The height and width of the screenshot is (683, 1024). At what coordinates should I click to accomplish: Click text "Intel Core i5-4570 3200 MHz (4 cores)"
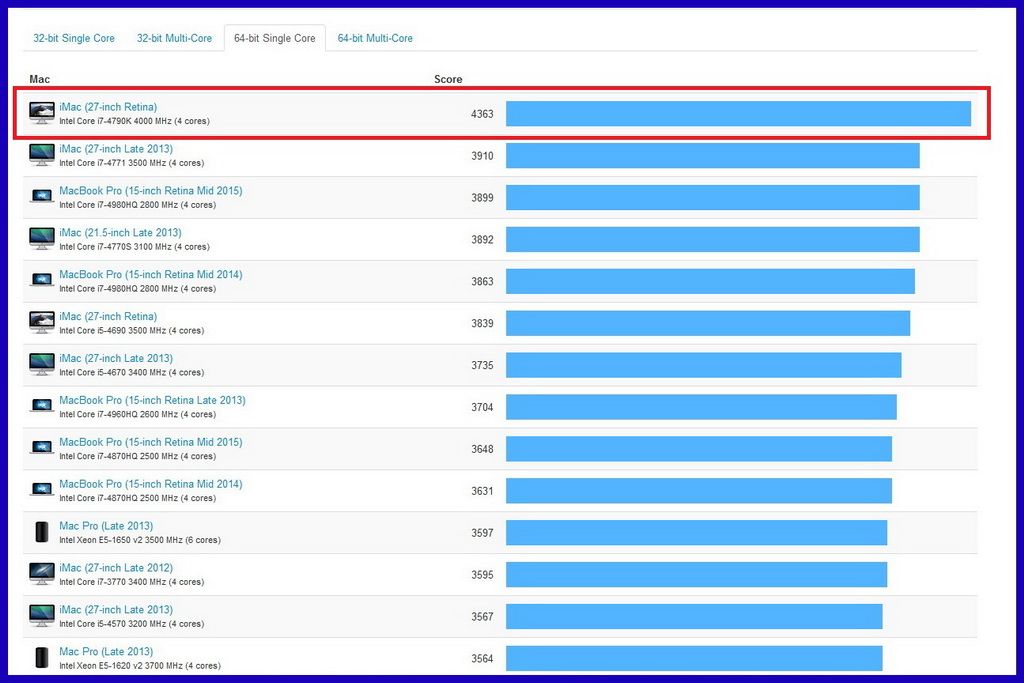131,624
